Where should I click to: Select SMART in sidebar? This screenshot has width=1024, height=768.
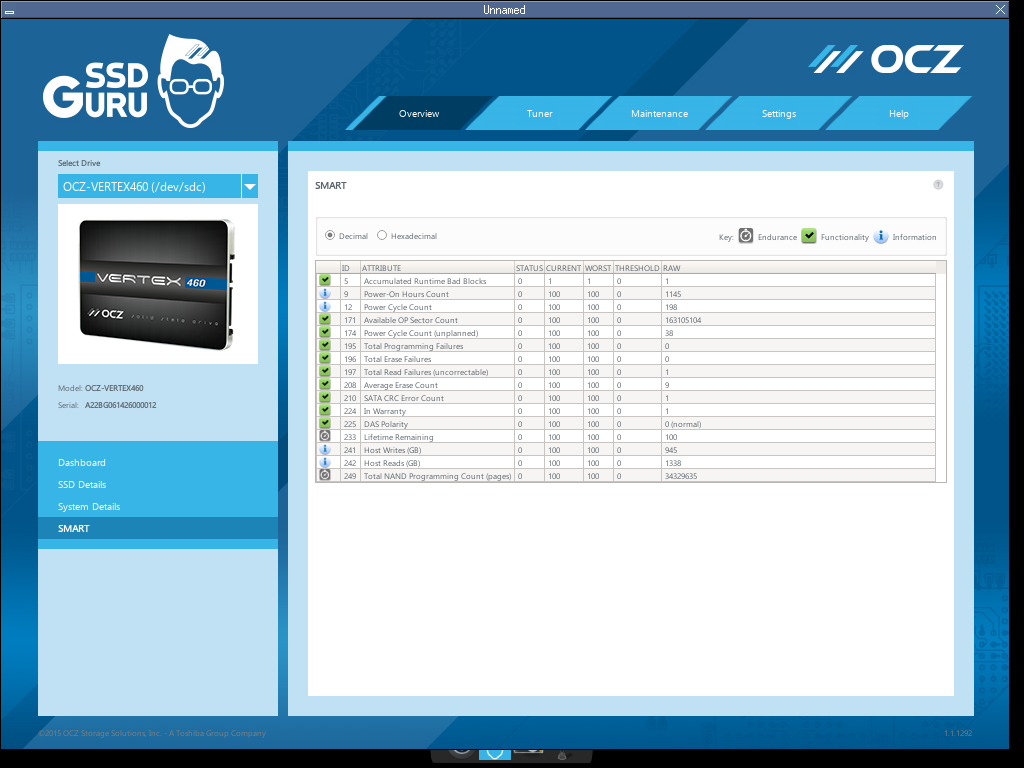(x=158, y=528)
